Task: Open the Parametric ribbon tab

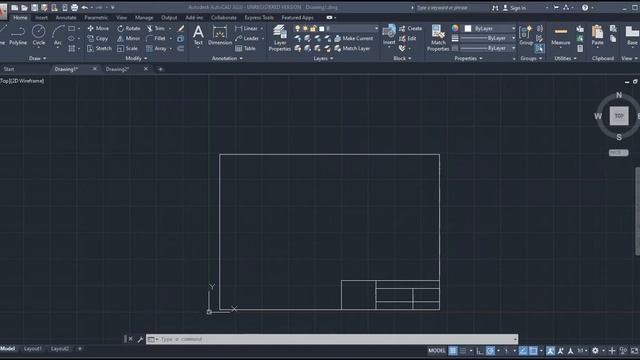Action: 96,18
